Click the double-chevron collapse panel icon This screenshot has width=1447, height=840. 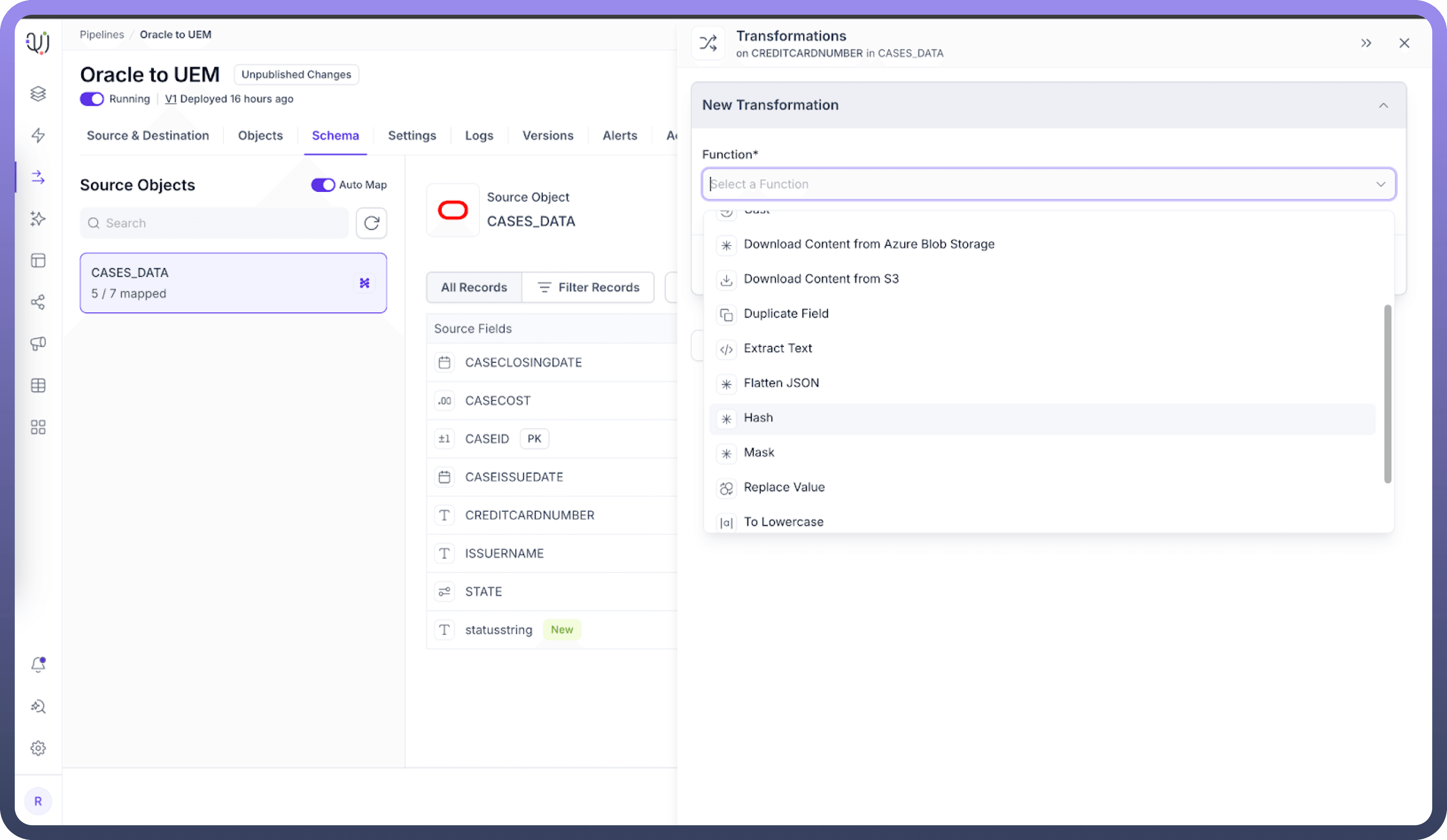pos(1365,43)
